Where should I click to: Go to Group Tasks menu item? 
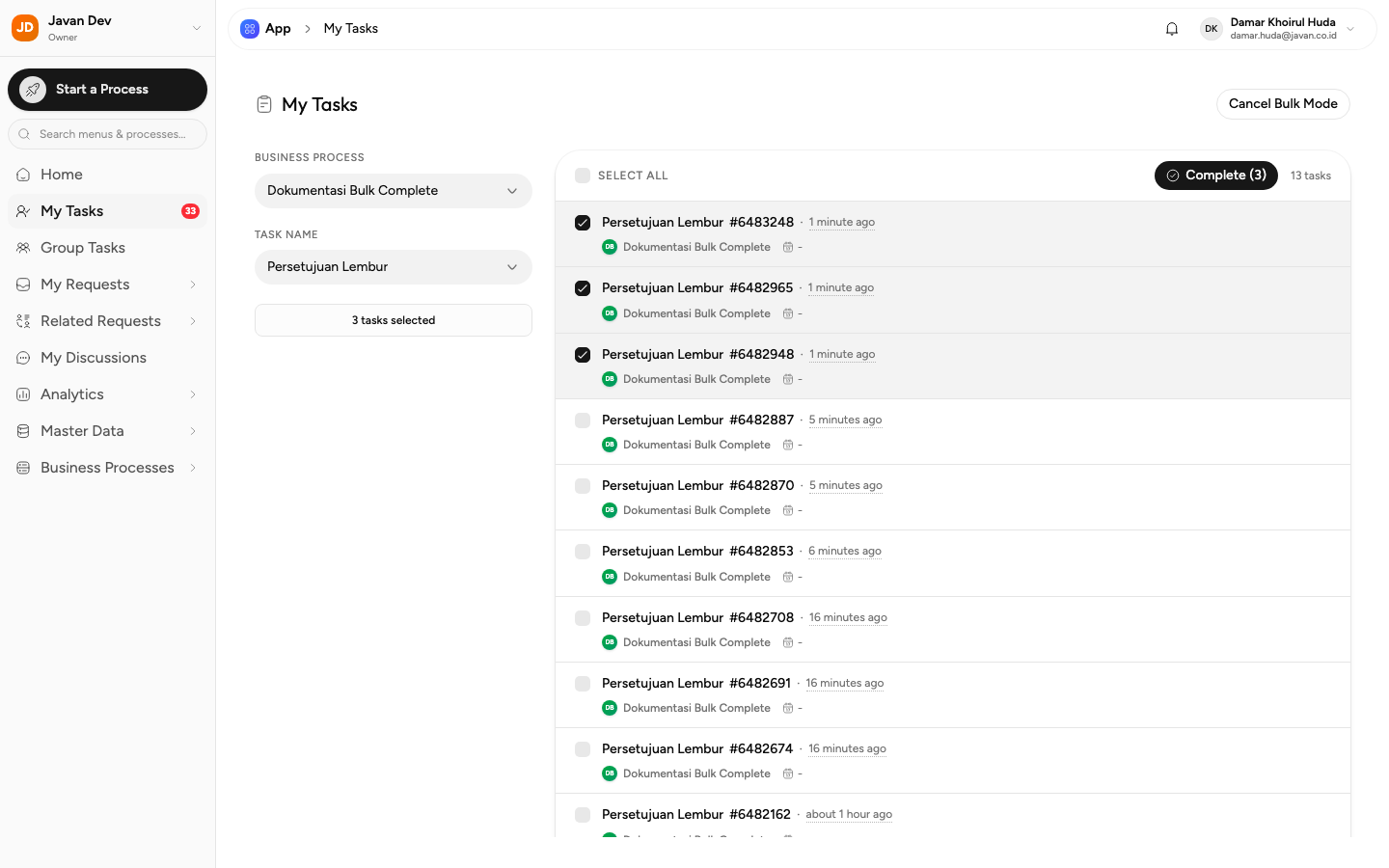tap(107, 248)
